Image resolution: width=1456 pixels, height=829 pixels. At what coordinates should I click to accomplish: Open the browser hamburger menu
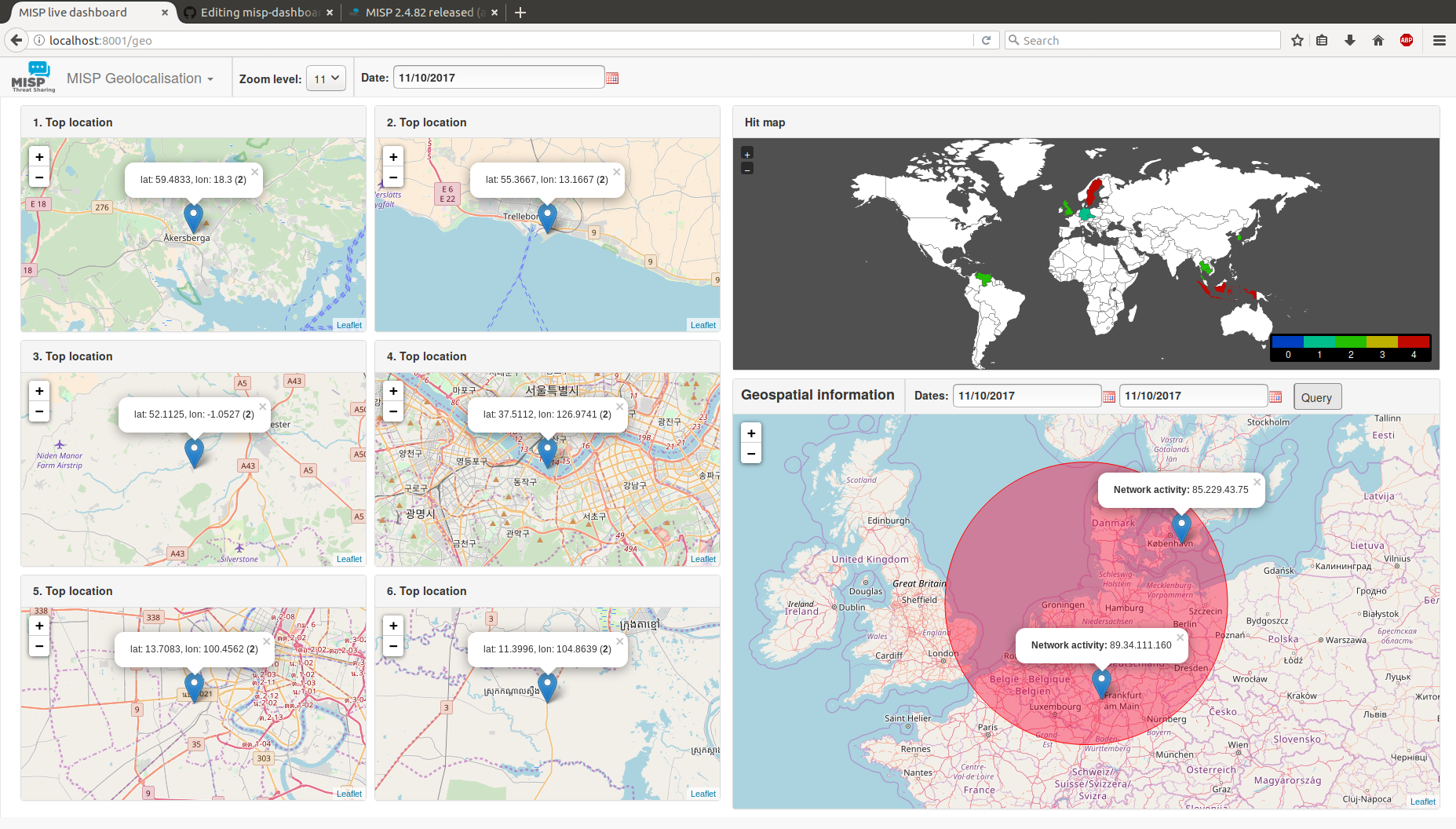click(x=1439, y=40)
